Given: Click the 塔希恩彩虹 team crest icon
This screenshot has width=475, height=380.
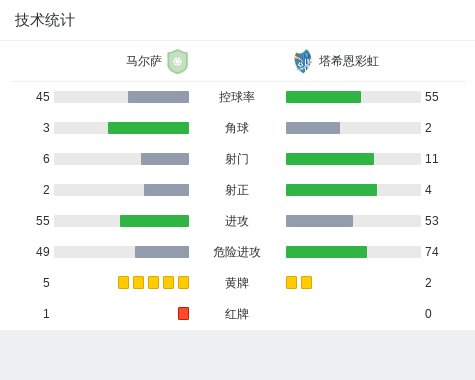Looking at the screenshot, I should click(x=303, y=61).
